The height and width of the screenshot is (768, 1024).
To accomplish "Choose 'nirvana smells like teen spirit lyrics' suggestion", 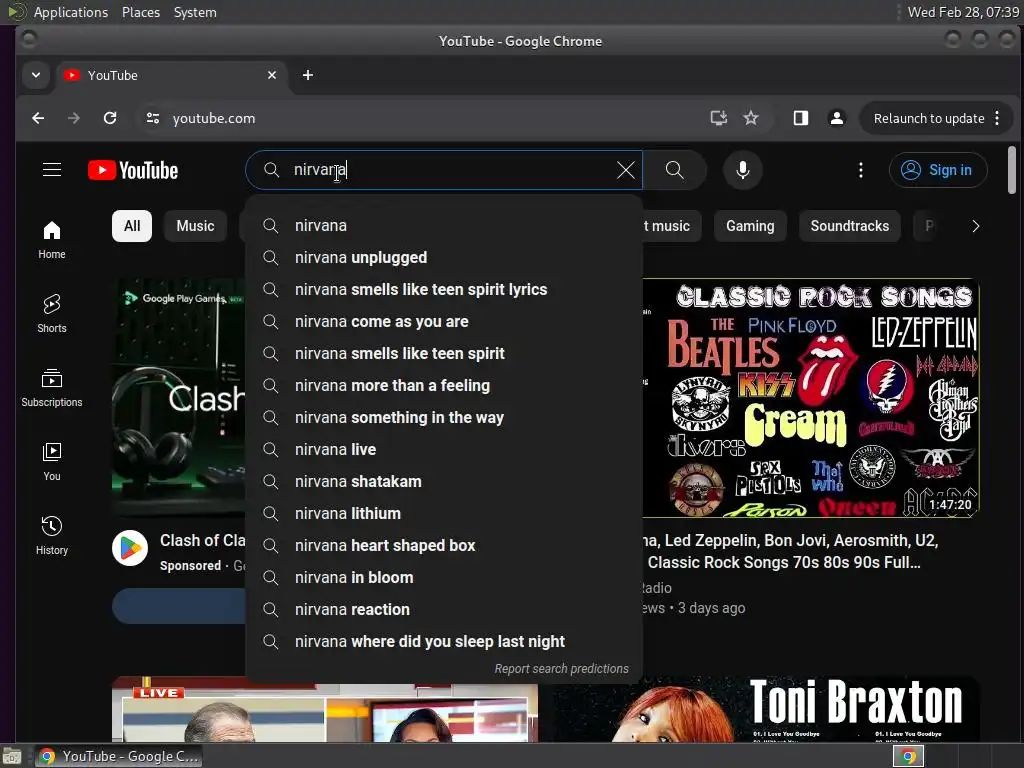I will pyautogui.click(x=444, y=289).
